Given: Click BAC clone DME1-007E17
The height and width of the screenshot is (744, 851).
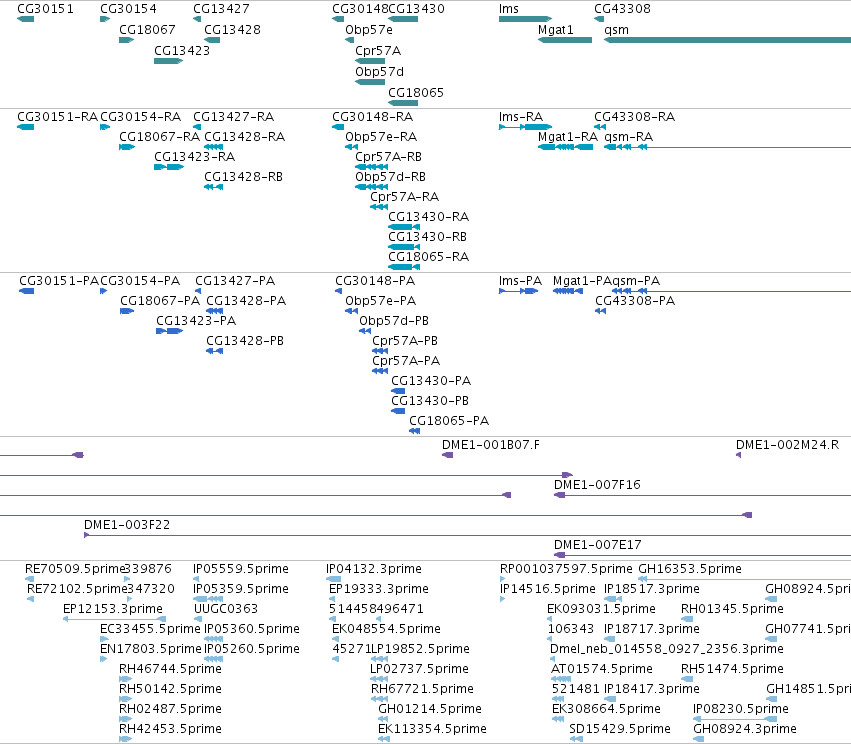Looking at the screenshot, I should pyautogui.click(x=702, y=555).
